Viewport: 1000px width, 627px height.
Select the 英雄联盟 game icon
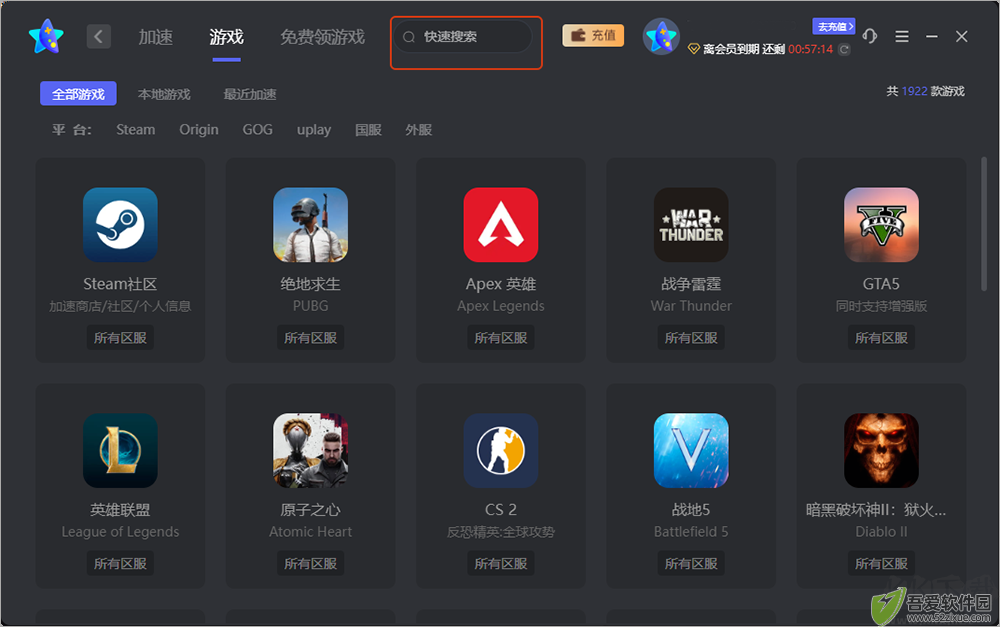120,450
